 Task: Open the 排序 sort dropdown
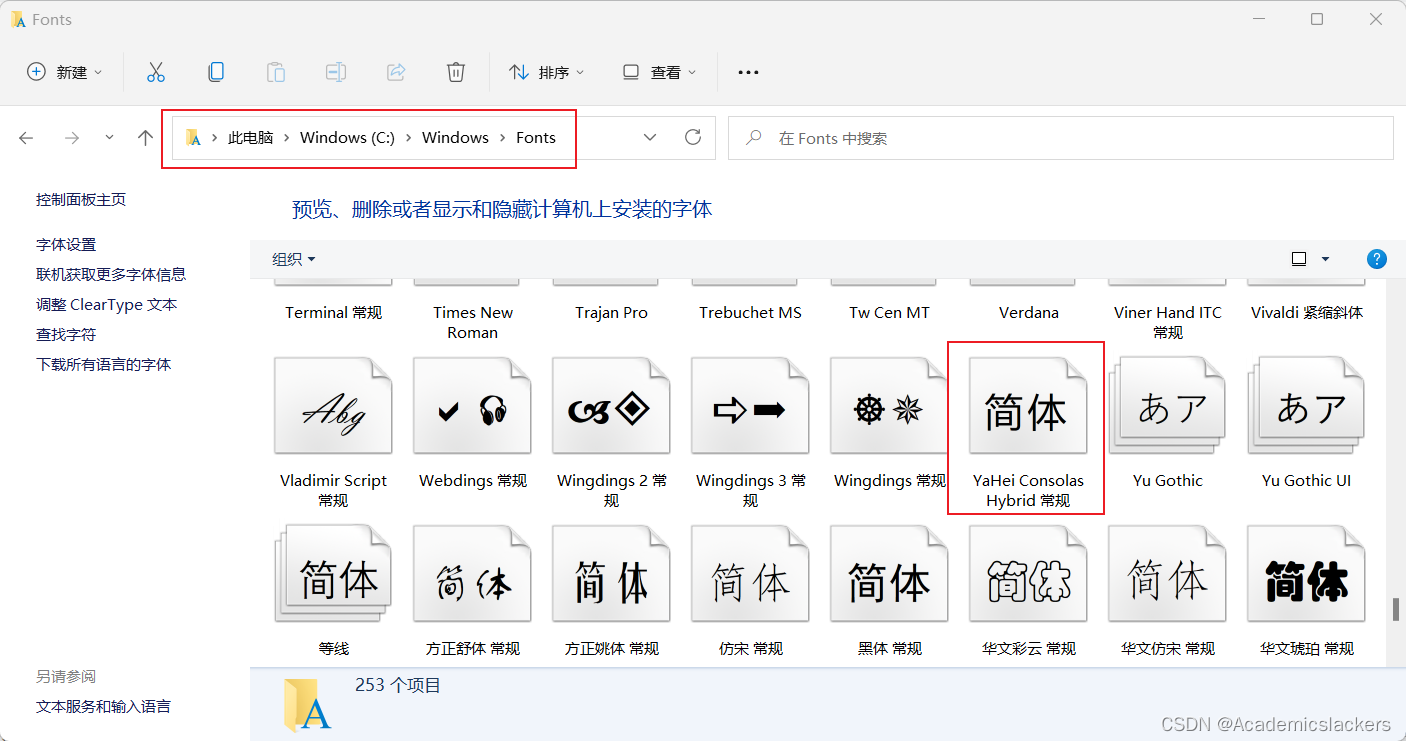(x=546, y=71)
